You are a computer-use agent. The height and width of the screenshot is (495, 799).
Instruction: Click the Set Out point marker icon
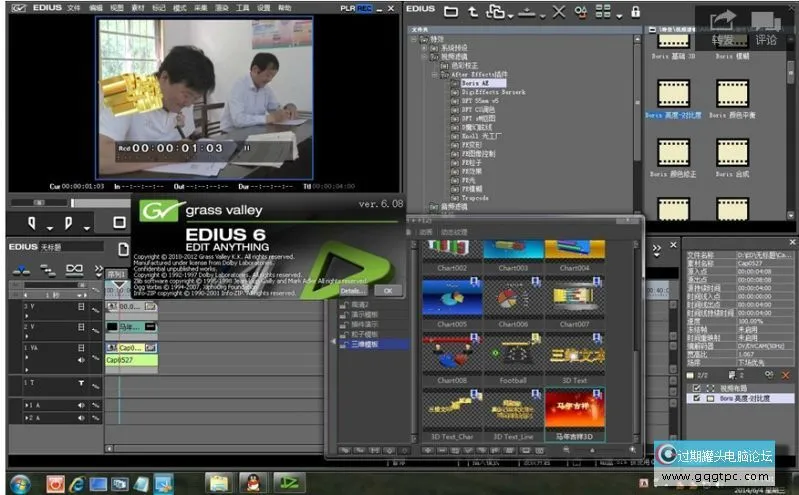point(70,223)
